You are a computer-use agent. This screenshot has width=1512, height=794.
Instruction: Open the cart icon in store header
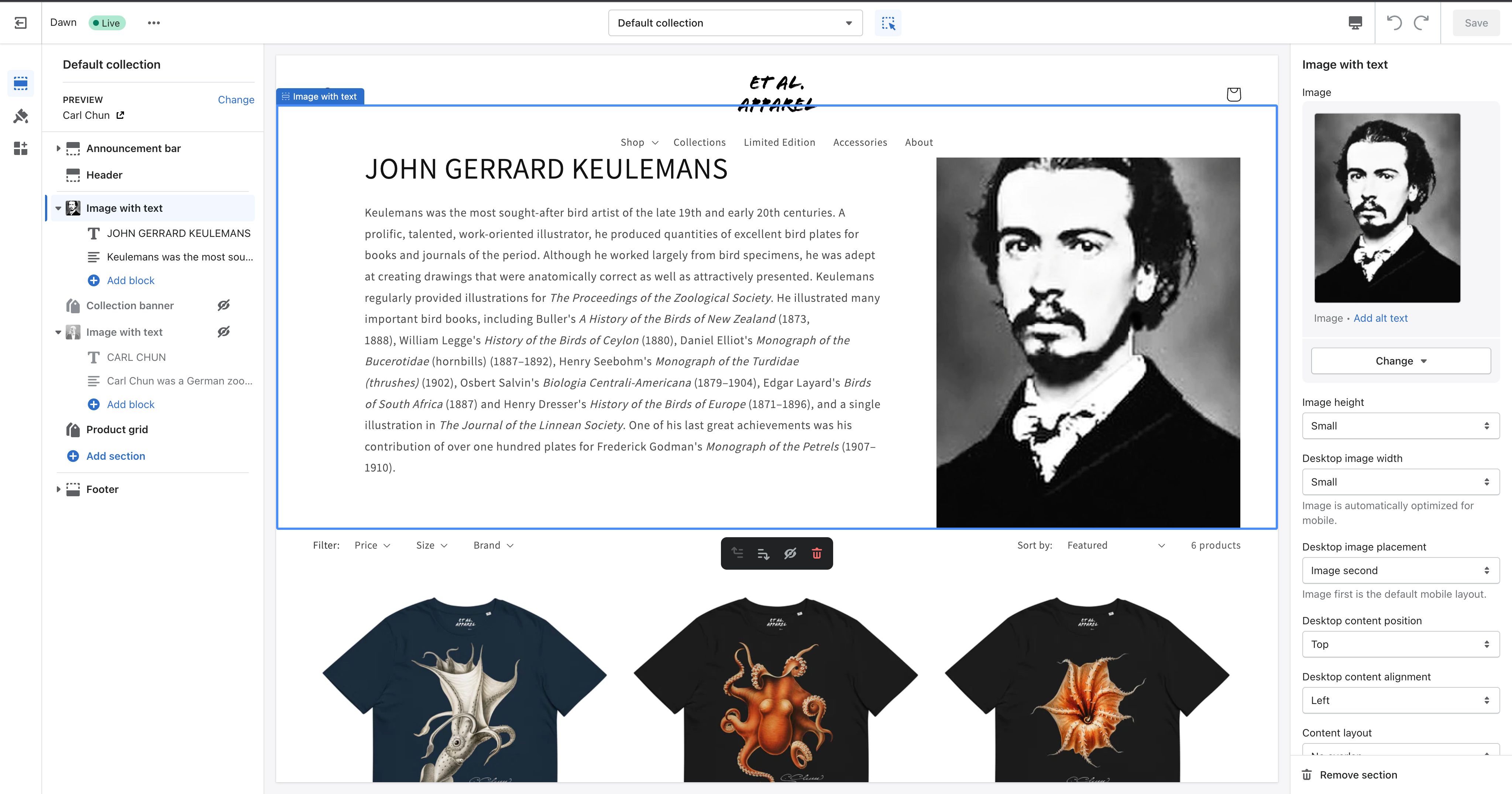(x=1233, y=94)
